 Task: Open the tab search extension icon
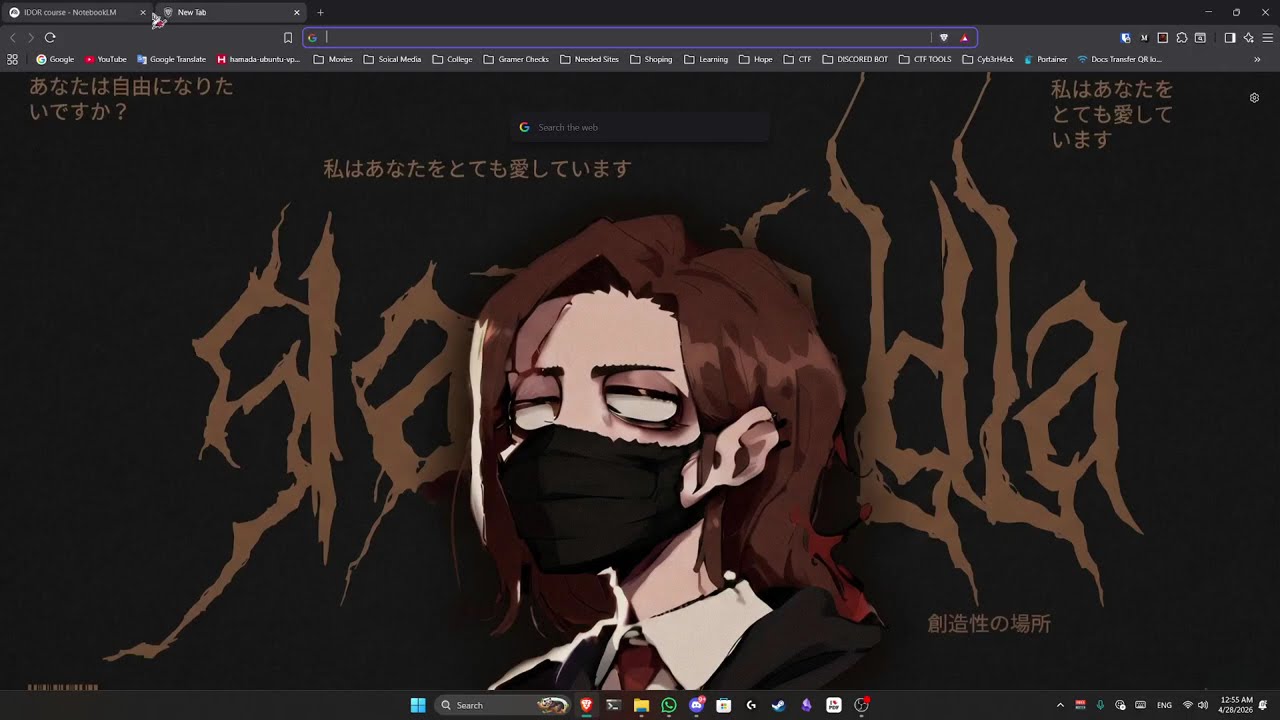point(1200,38)
